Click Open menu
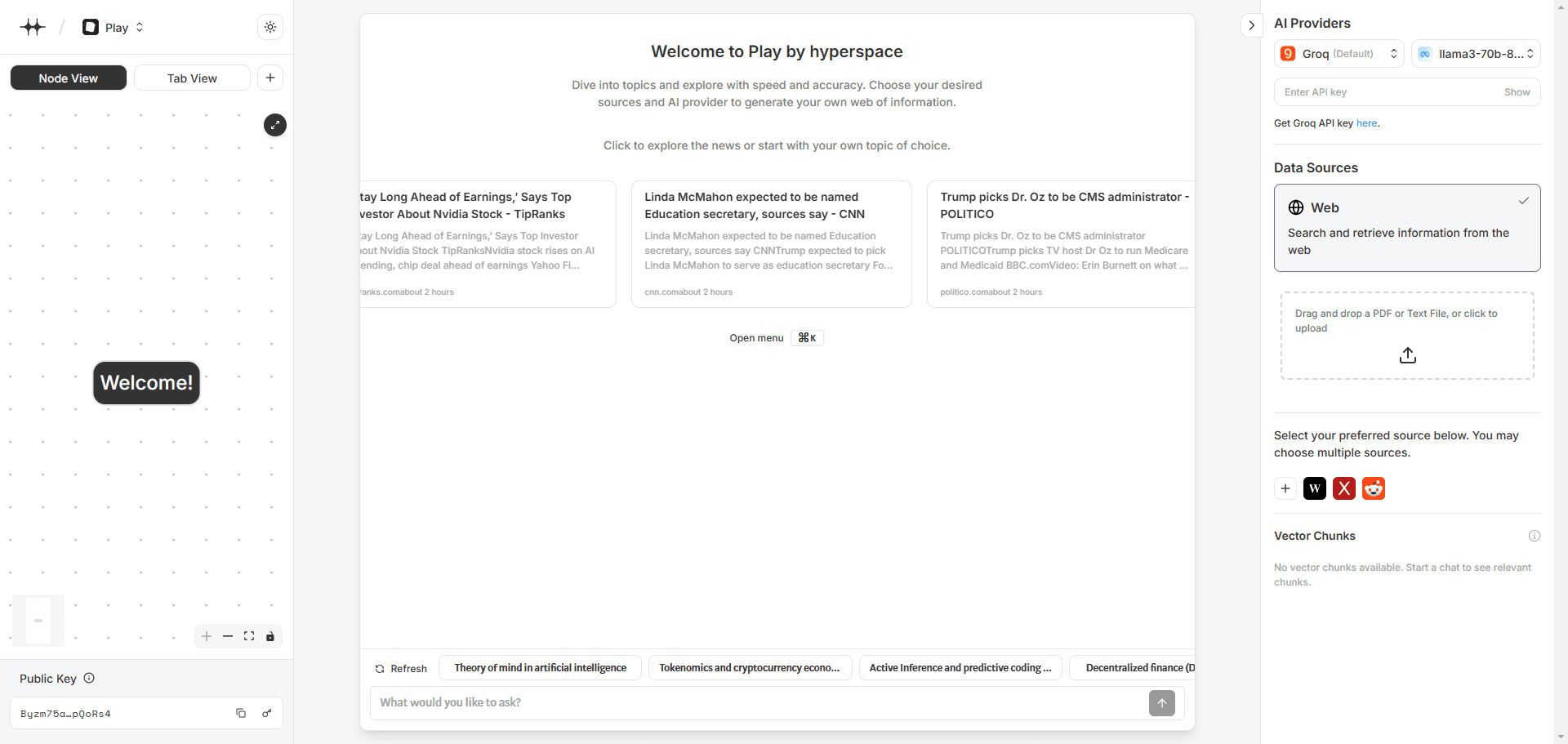 click(x=756, y=338)
